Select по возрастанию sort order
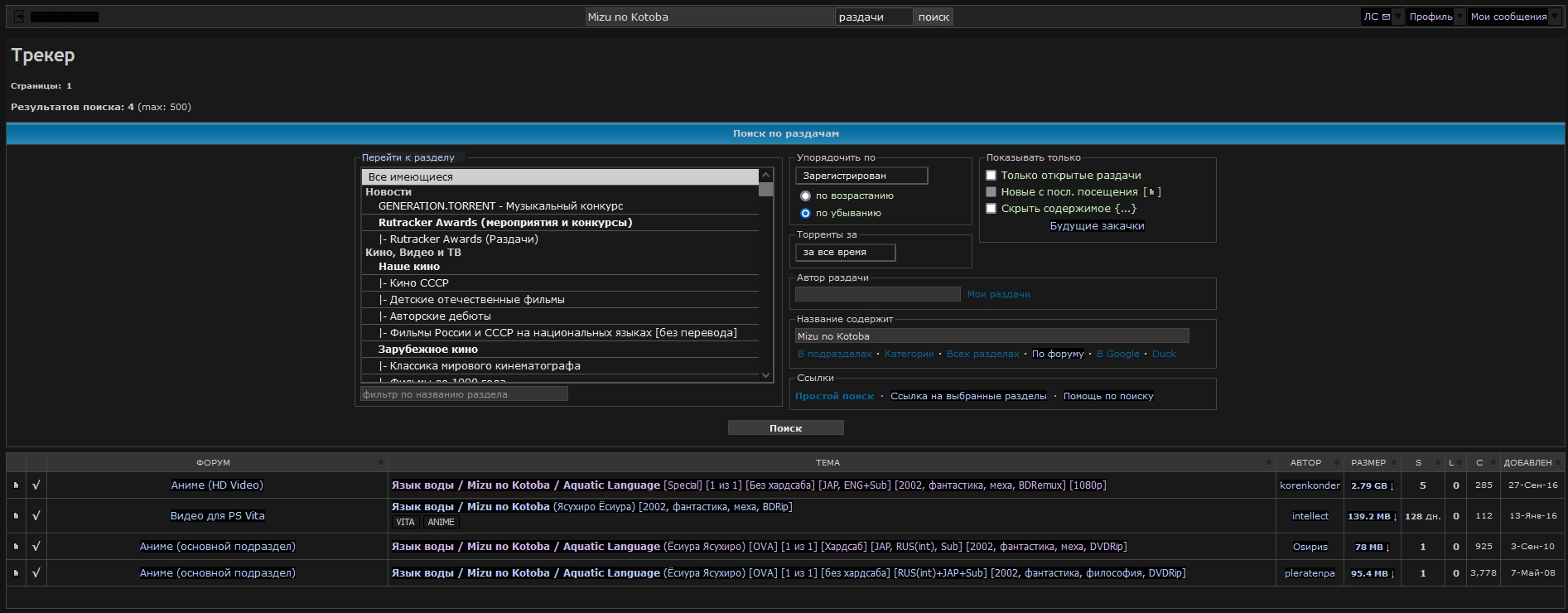Viewport: 1568px width, 613px height. [x=805, y=196]
